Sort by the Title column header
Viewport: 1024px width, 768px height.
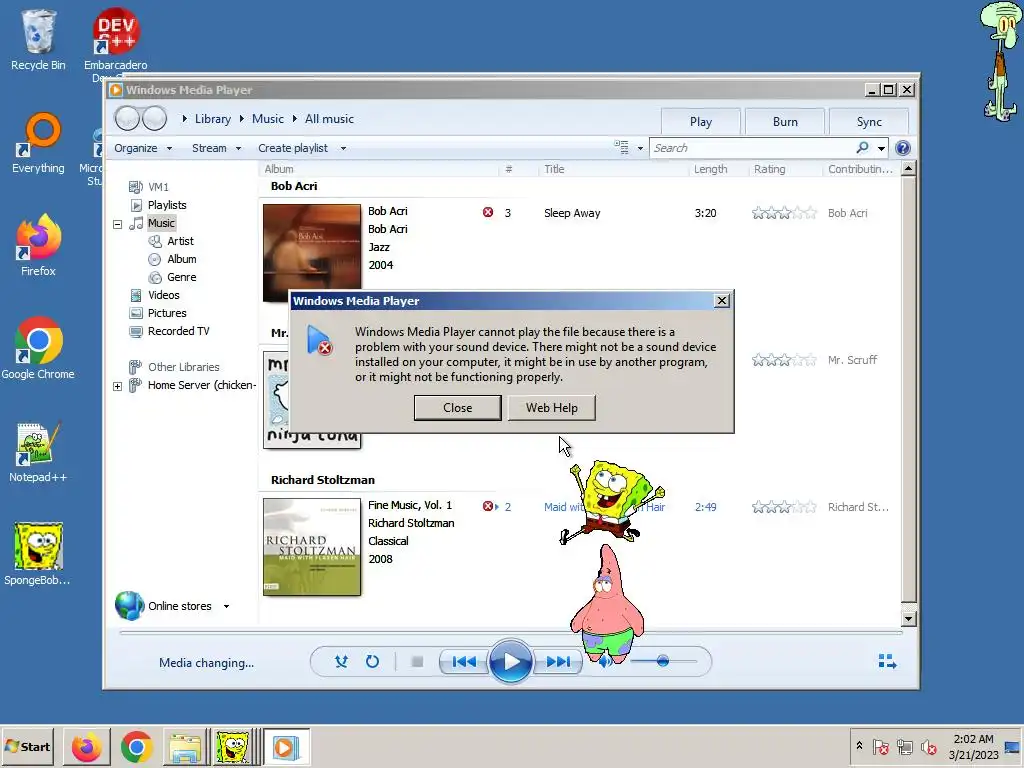click(x=554, y=169)
